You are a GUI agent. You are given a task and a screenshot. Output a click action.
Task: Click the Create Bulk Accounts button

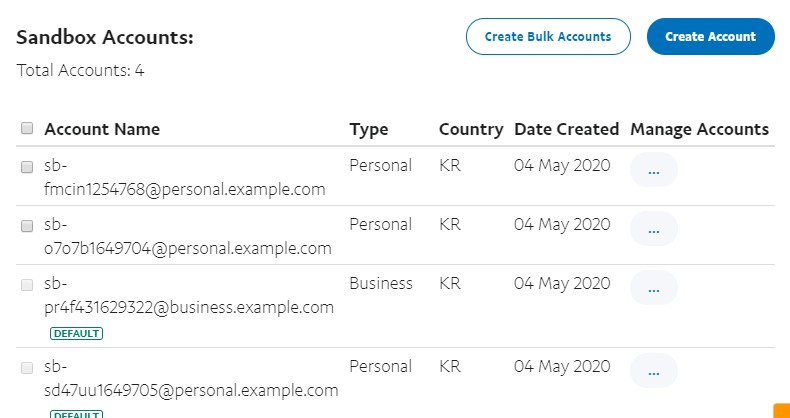point(548,36)
